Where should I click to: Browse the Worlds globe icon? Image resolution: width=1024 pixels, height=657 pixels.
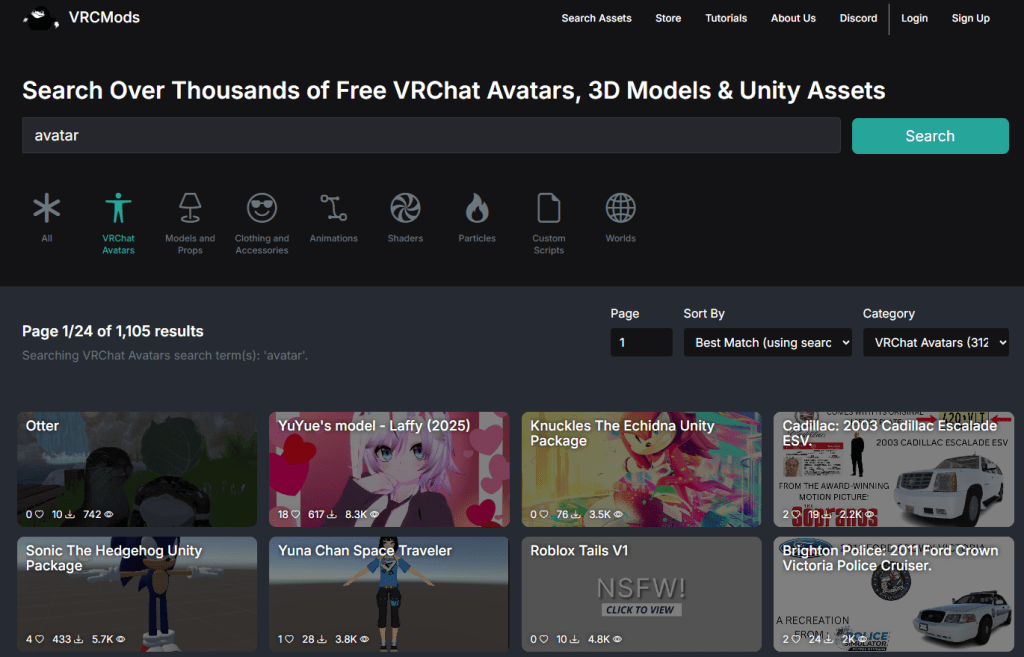620,209
